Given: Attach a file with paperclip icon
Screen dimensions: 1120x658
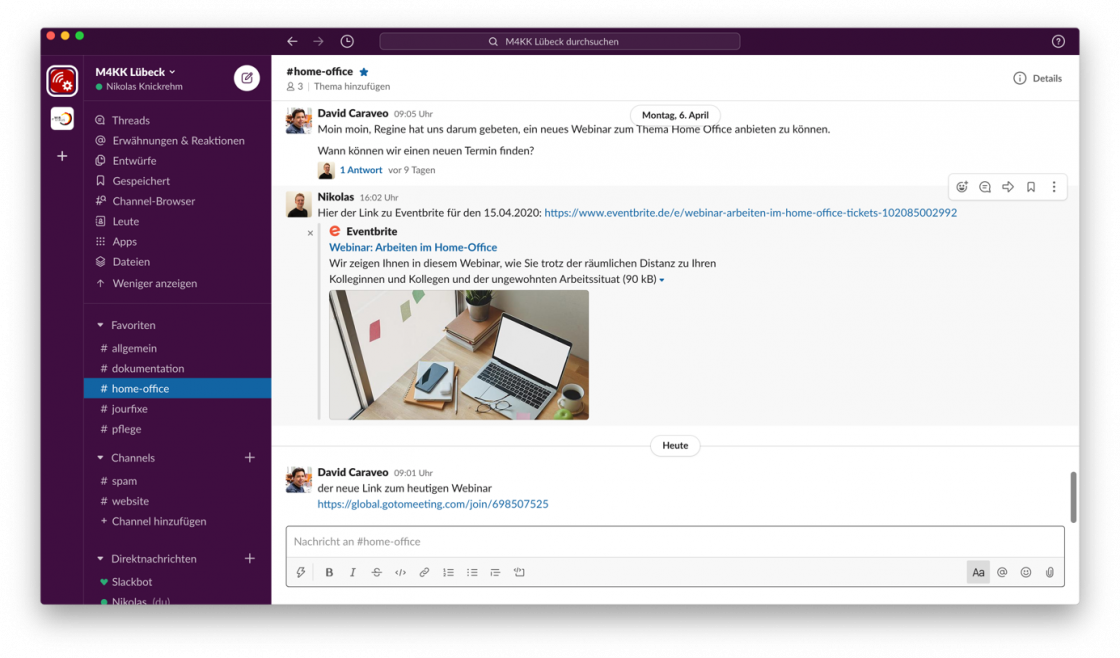Looking at the screenshot, I should 1050,572.
